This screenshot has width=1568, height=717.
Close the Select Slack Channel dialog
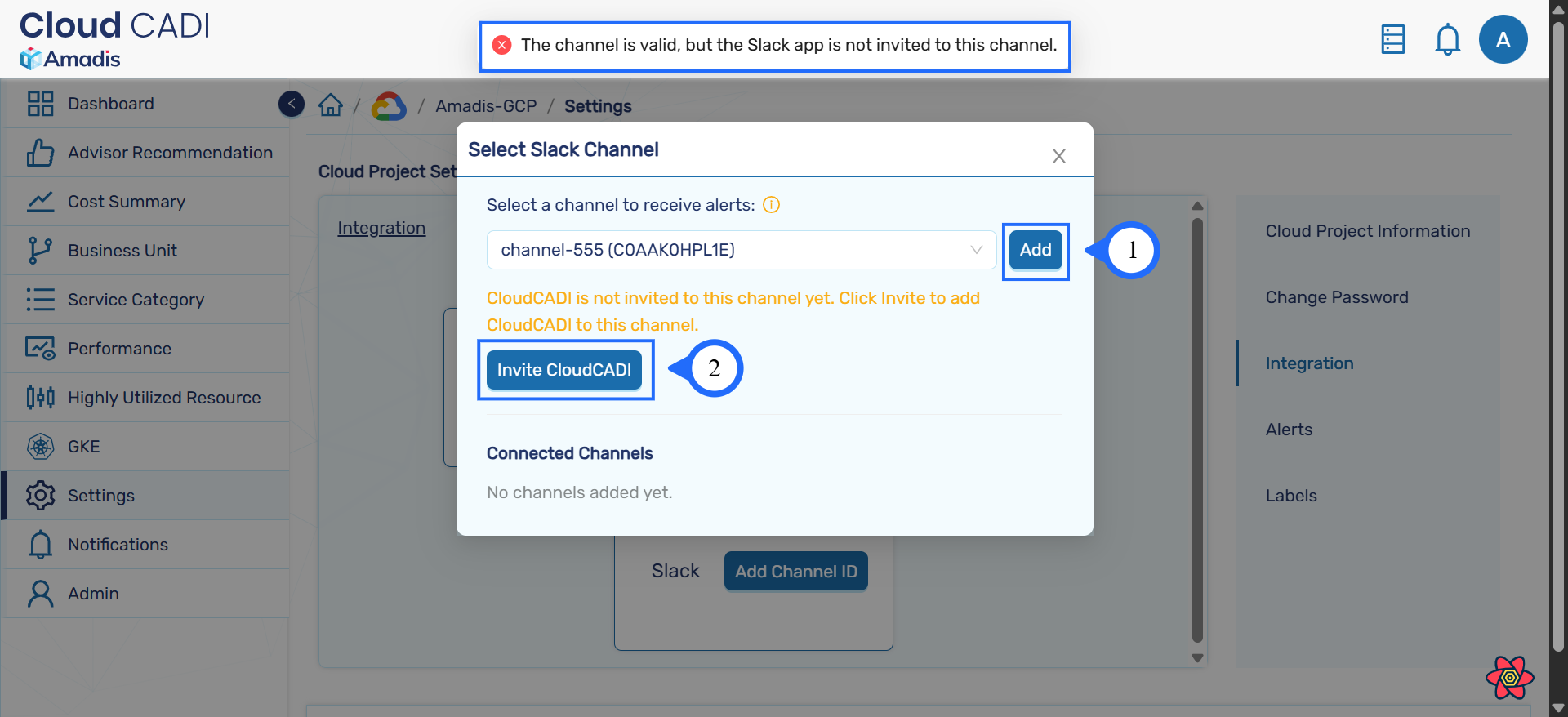coord(1058,156)
